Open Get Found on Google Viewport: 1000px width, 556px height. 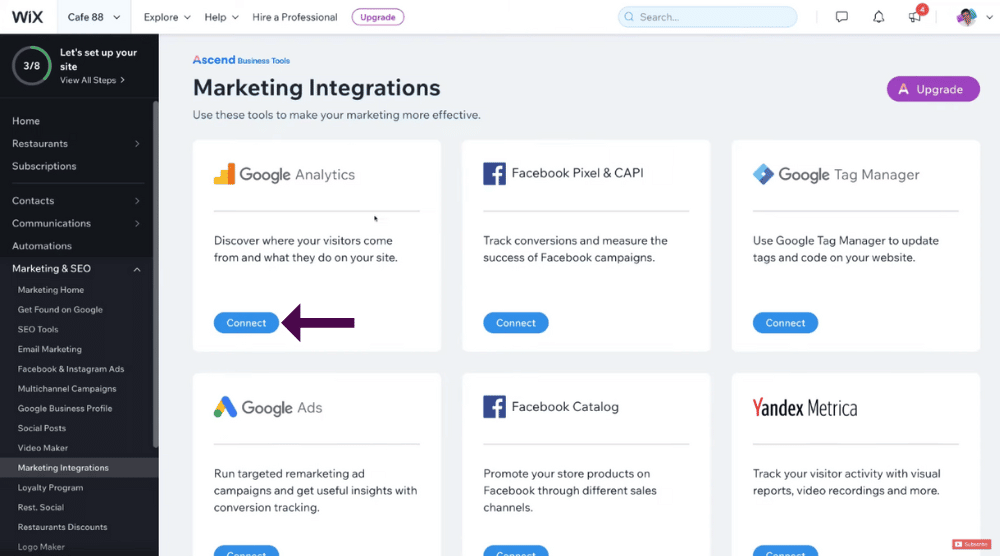click(x=60, y=309)
